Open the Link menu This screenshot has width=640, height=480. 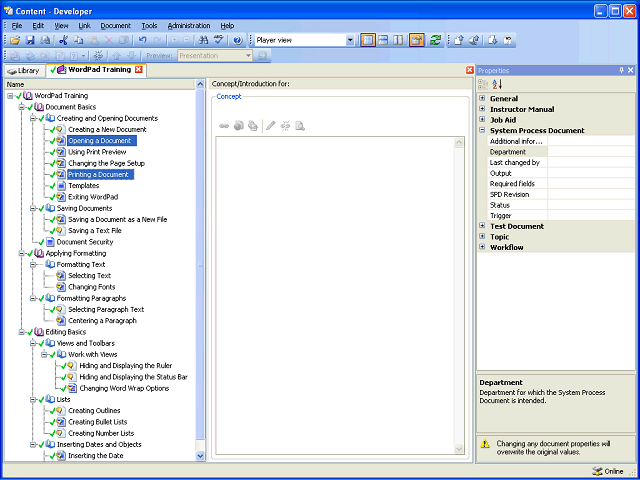pos(84,26)
